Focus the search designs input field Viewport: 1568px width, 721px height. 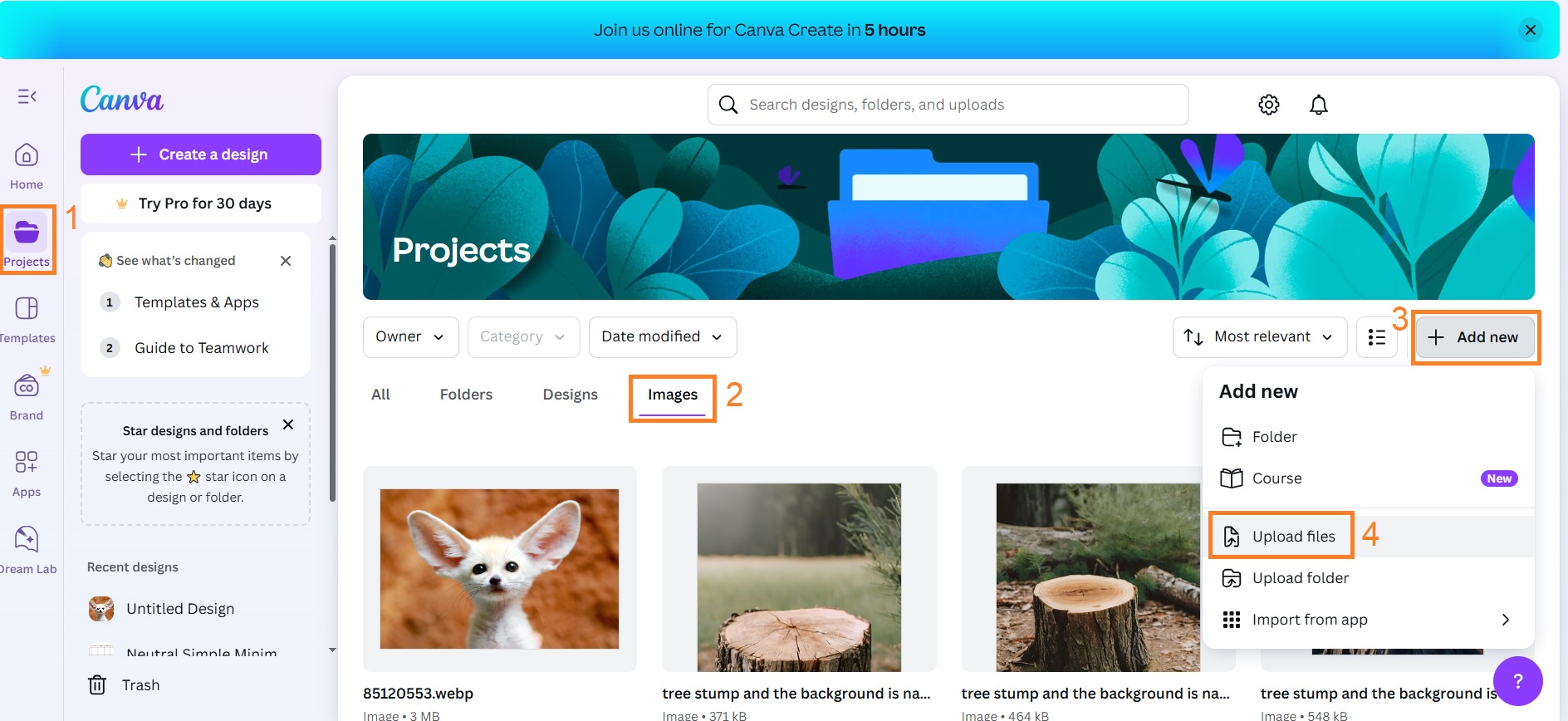(x=948, y=105)
